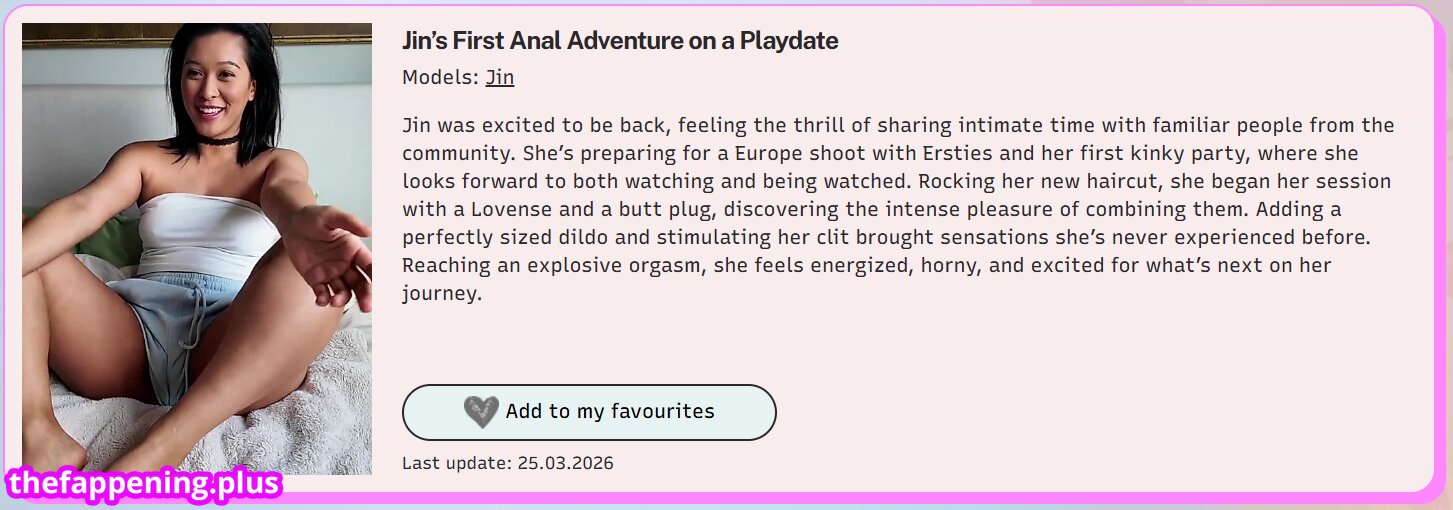Image resolution: width=1453 pixels, height=510 pixels.
Task: Open the "Jin" model link
Action: pos(500,77)
